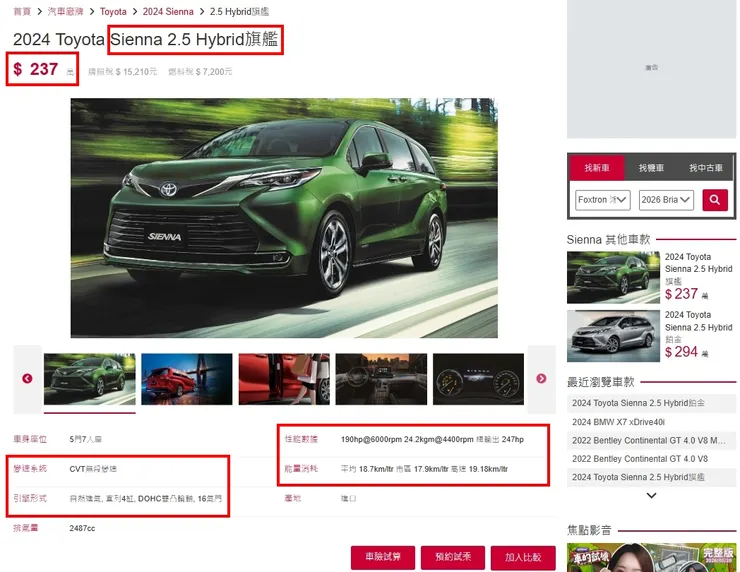Click the 預約試乘 button
740x572 pixels.
[x=453, y=557]
